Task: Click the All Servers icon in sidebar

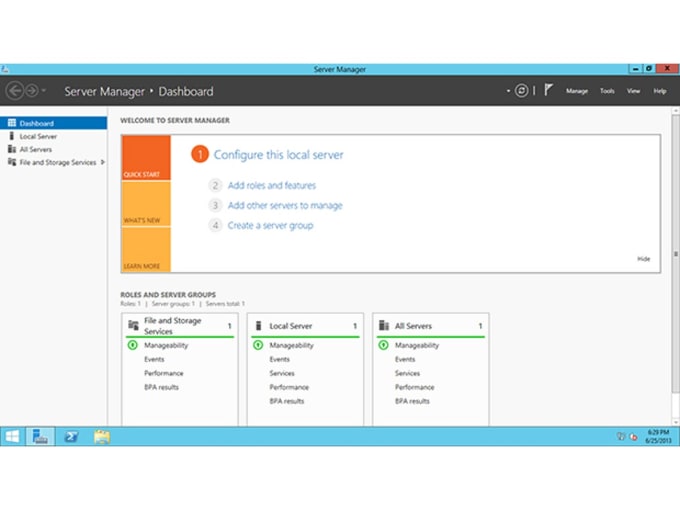Action: click(12, 149)
